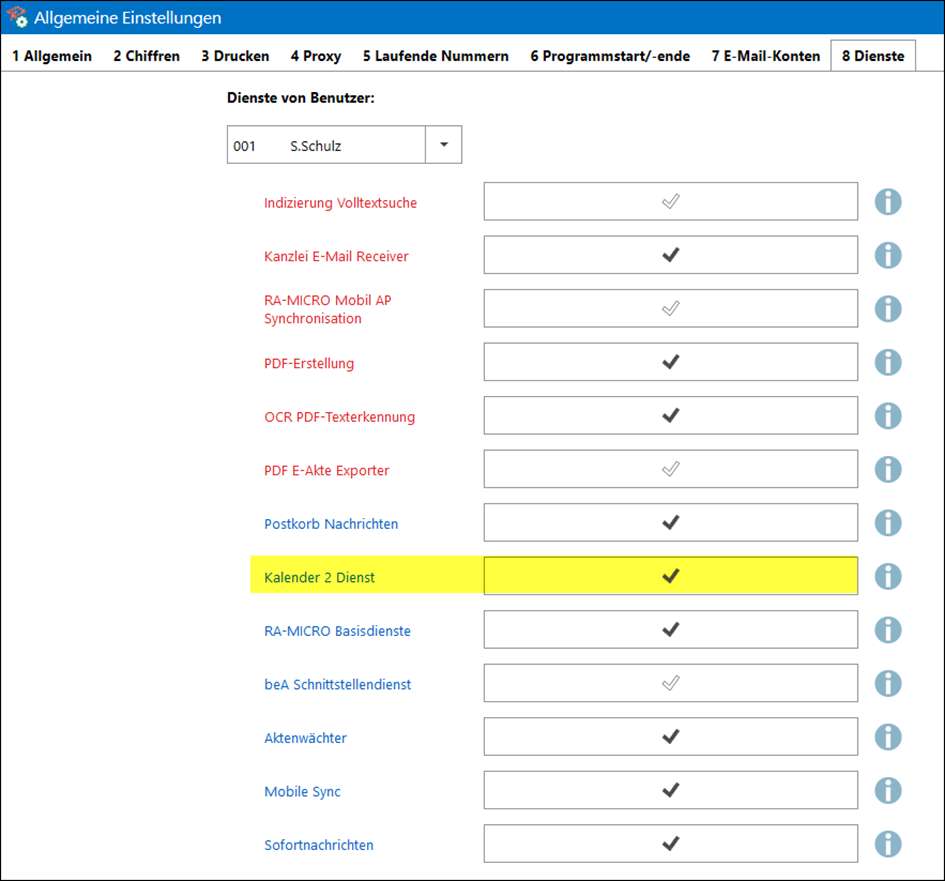Viewport: 945px width, 881px height.
Task: Click the RA-MICRO Mobil AP Synchronisation label
Action: [327, 309]
